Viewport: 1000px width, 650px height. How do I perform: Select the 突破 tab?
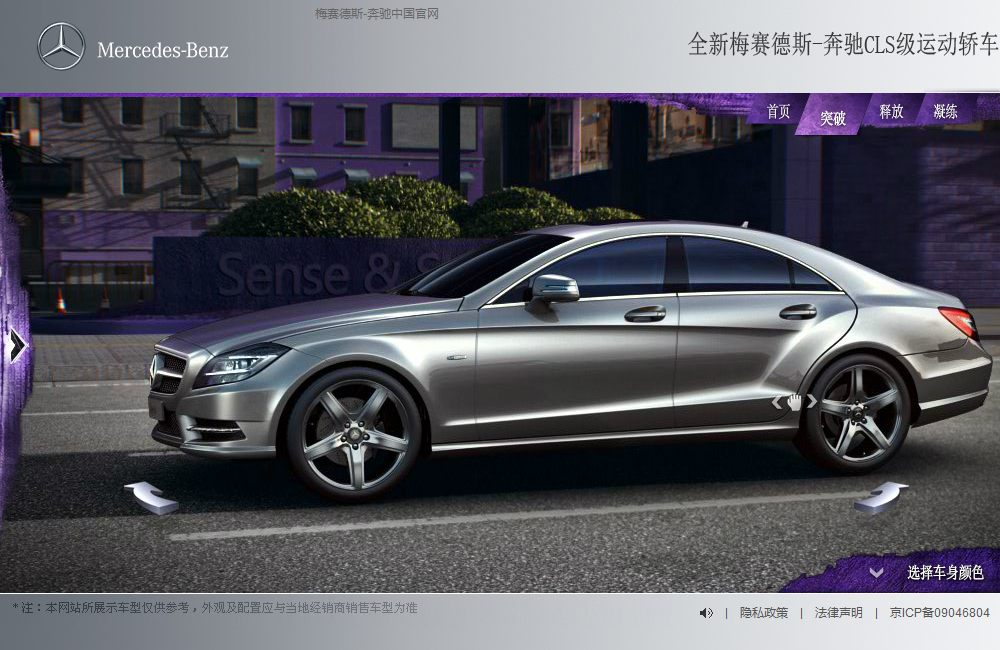[832, 118]
